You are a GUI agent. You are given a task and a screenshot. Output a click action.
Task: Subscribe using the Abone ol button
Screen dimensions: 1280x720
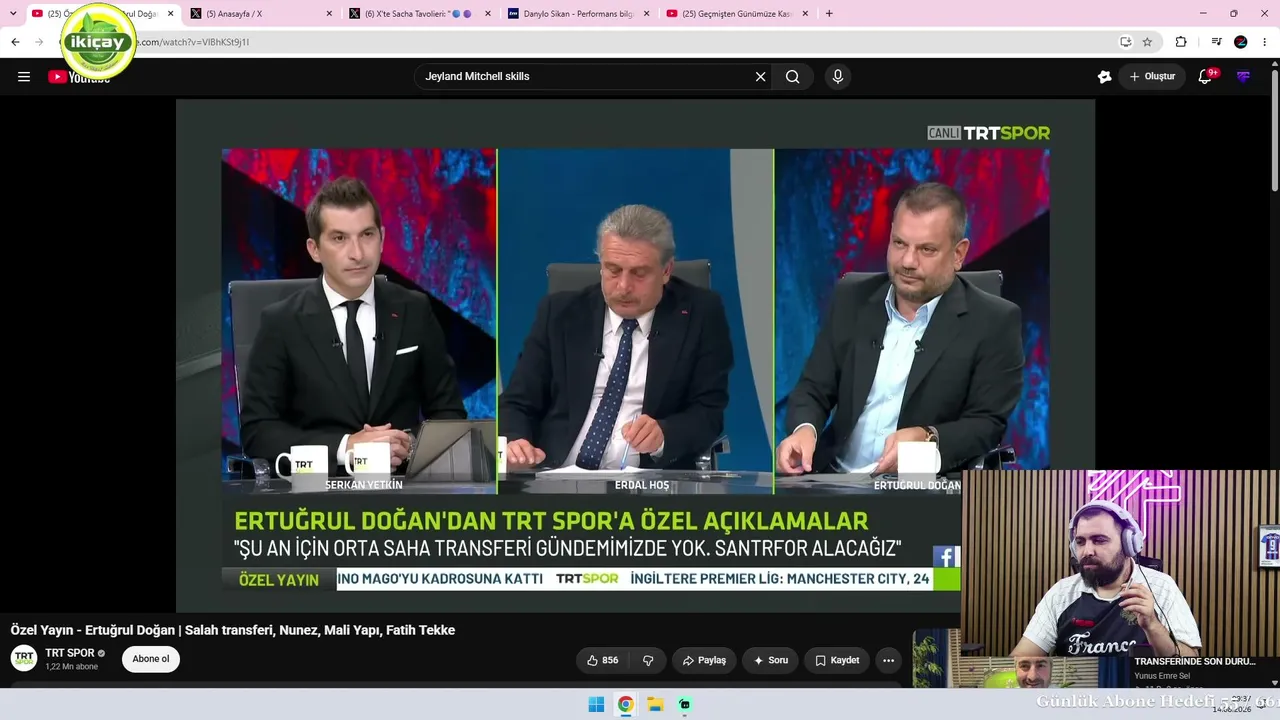[x=151, y=659]
